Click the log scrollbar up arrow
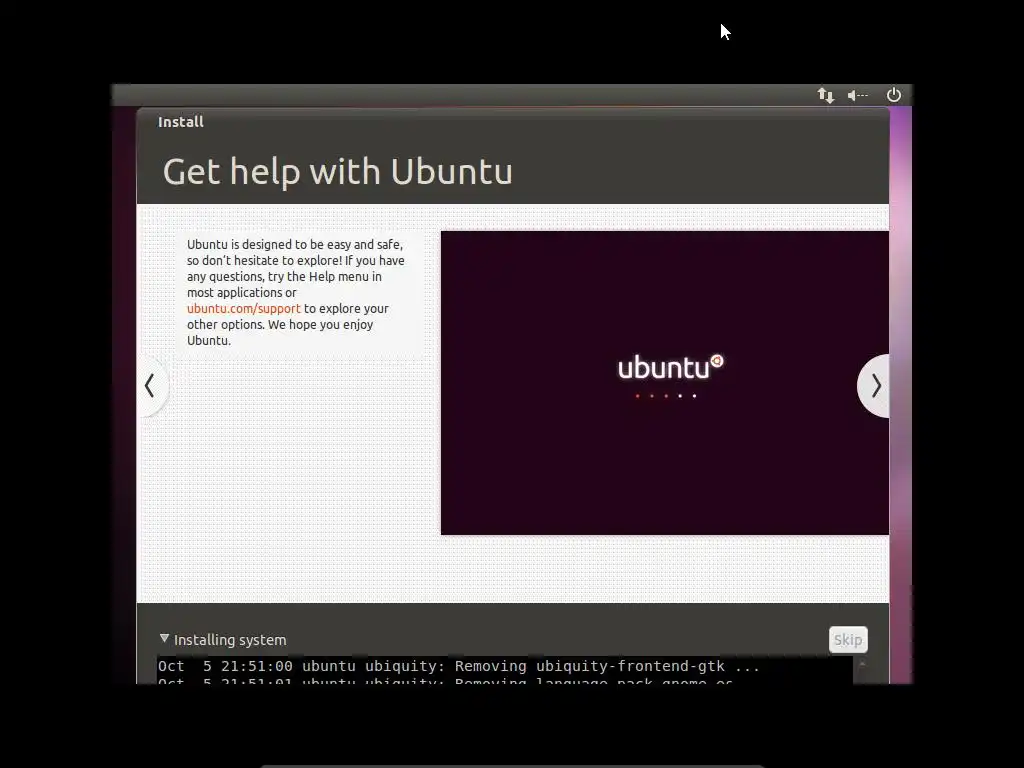Image resolution: width=1024 pixels, height=768 pixels. (x=861, y=664)
